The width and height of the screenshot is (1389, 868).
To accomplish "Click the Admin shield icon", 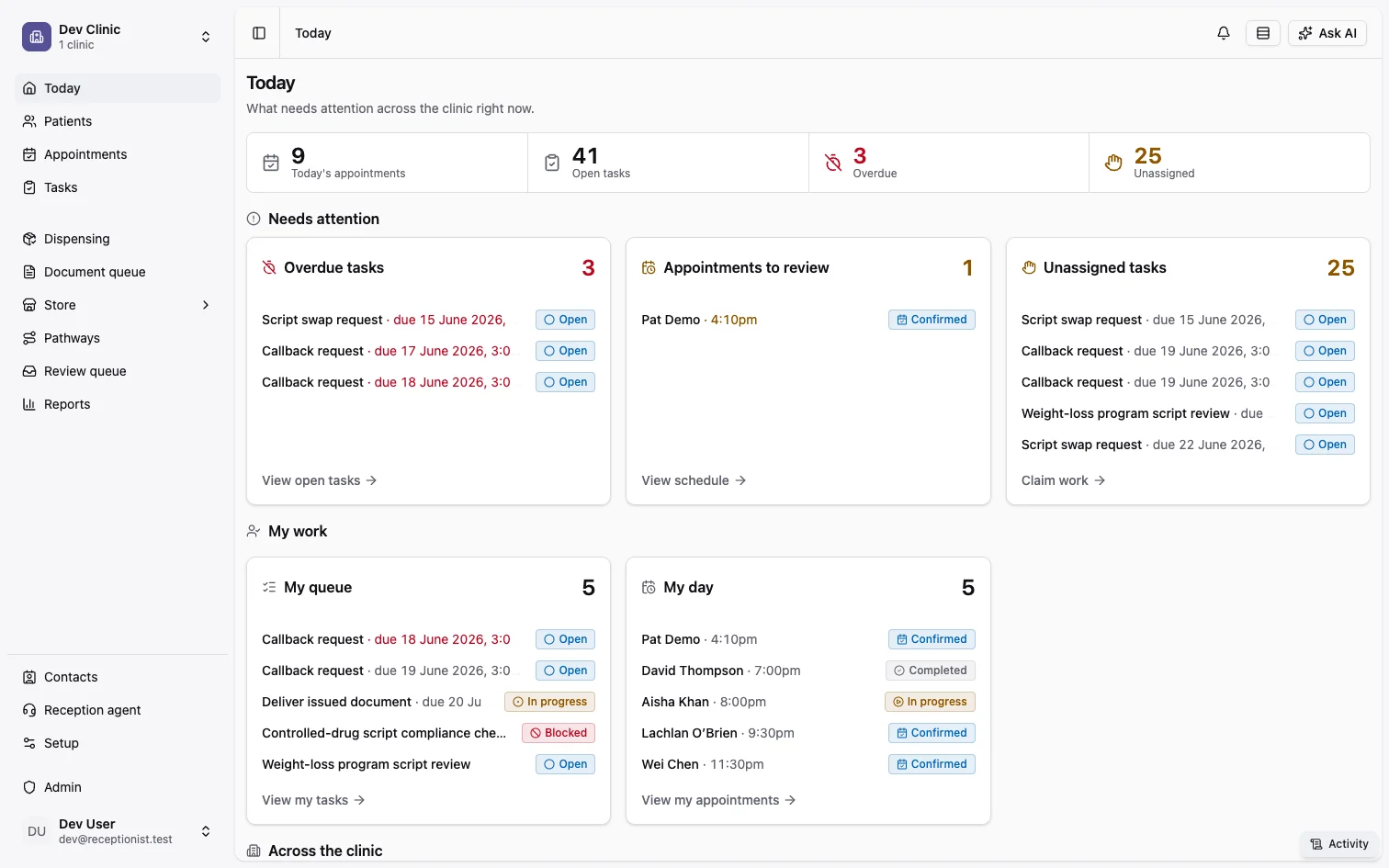I will pos(29,787).
